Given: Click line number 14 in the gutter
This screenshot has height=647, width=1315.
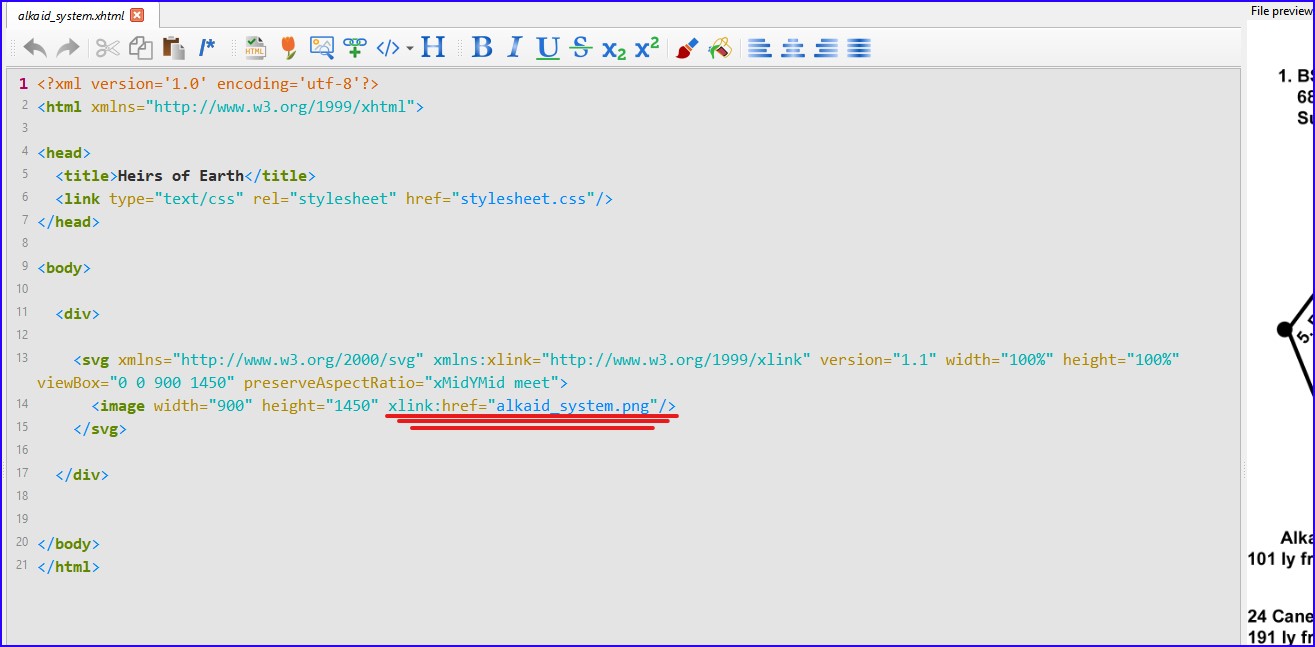Looking at the screenshot, I should point(23,405).
